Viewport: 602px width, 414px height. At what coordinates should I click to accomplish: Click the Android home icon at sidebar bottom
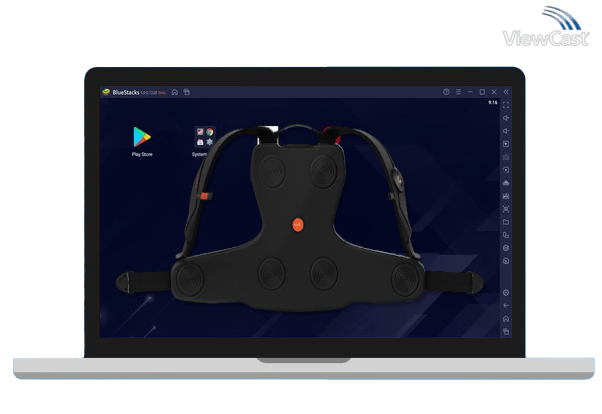(x=506, y=319)
